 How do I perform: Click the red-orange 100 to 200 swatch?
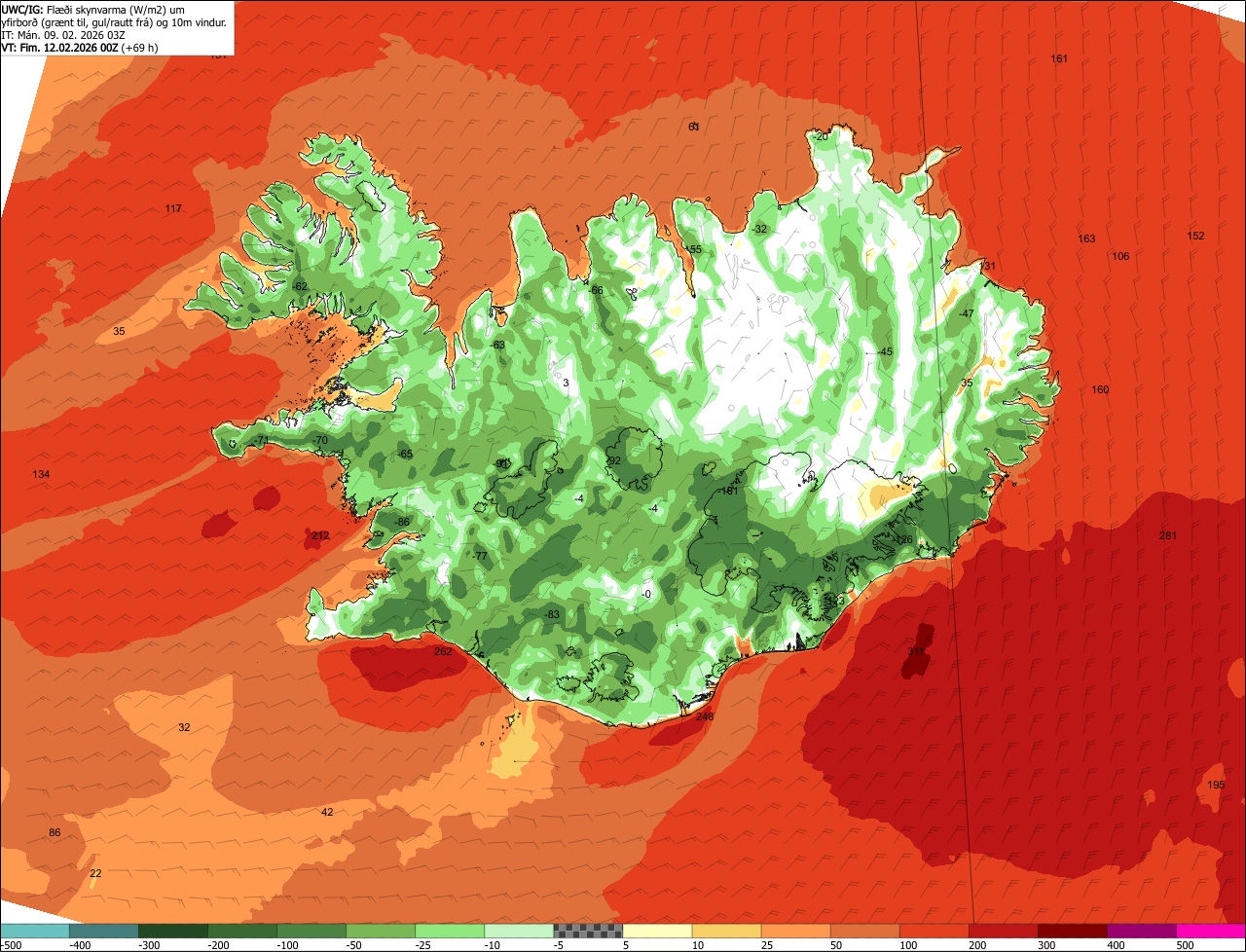[934, 931]
